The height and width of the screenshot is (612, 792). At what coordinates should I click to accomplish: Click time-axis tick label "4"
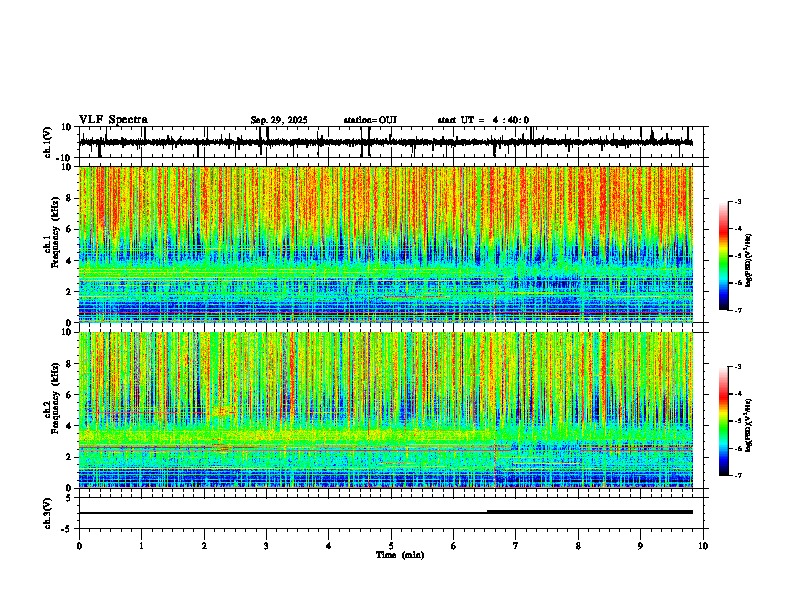coord(329,546)
